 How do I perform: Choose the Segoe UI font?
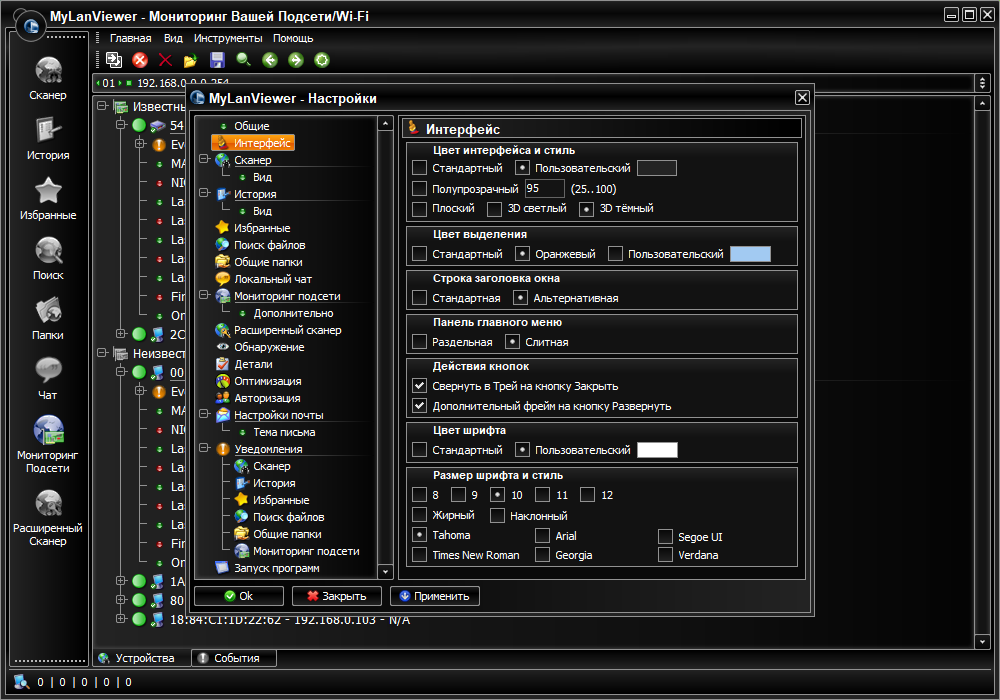[665, 536]
